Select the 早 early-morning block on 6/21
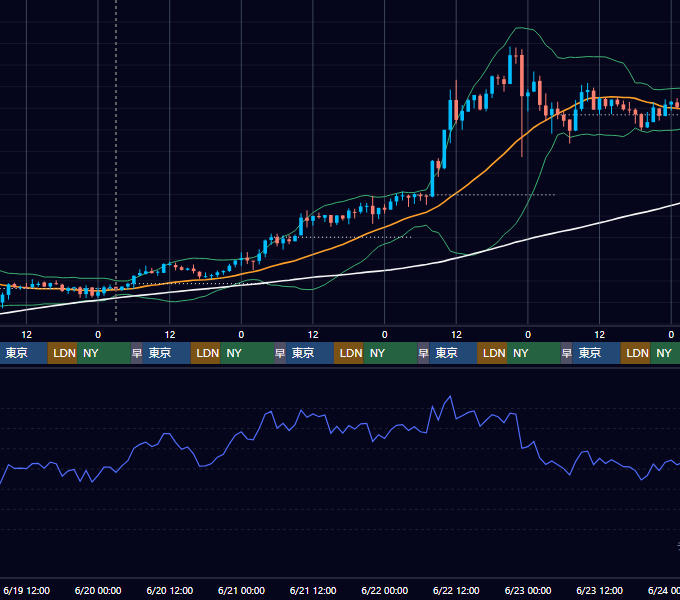The image size is (680, 600). click(280, 353)
